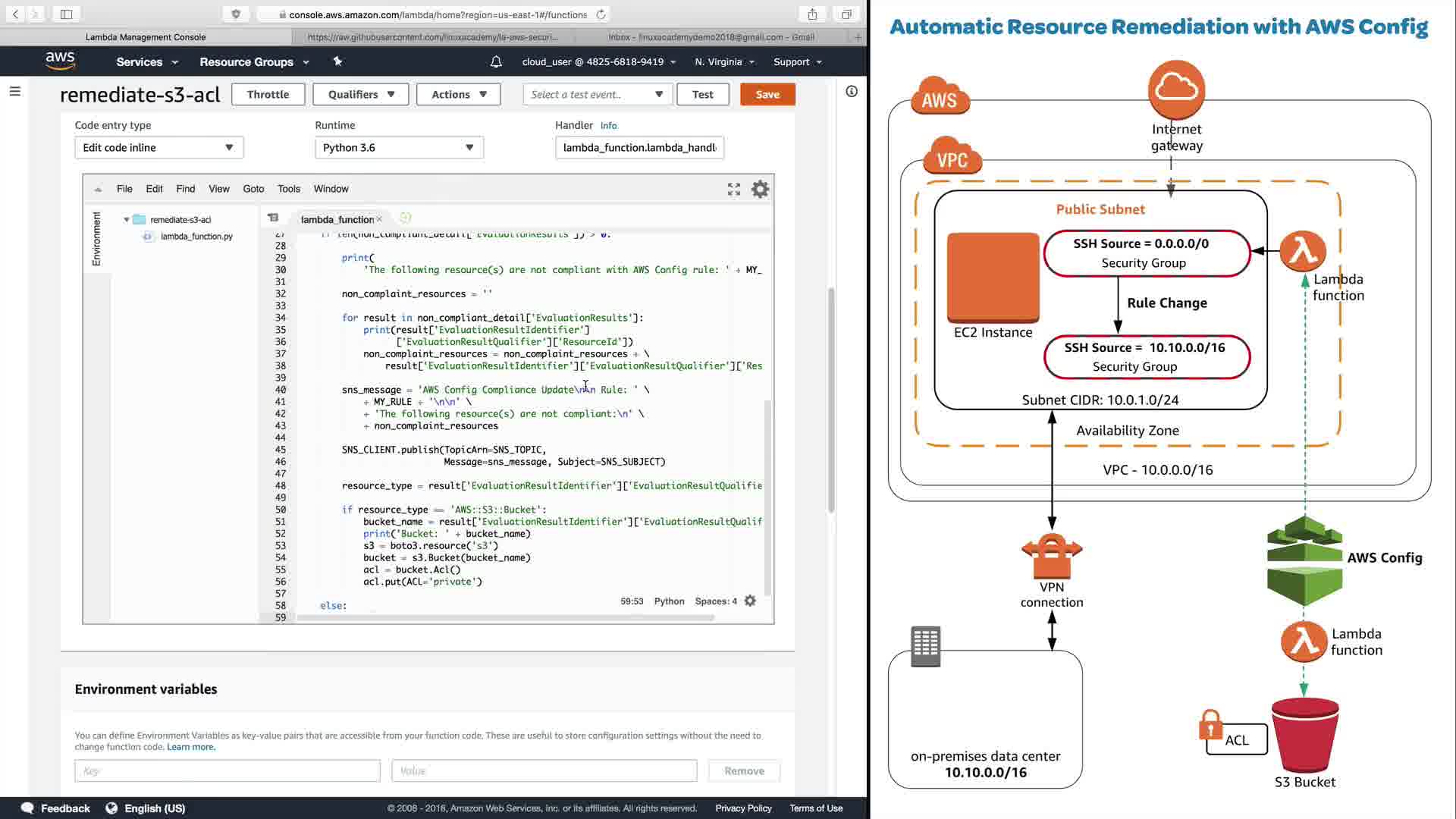
Task: Open the notifications bell icon
Action: point(496,62)
